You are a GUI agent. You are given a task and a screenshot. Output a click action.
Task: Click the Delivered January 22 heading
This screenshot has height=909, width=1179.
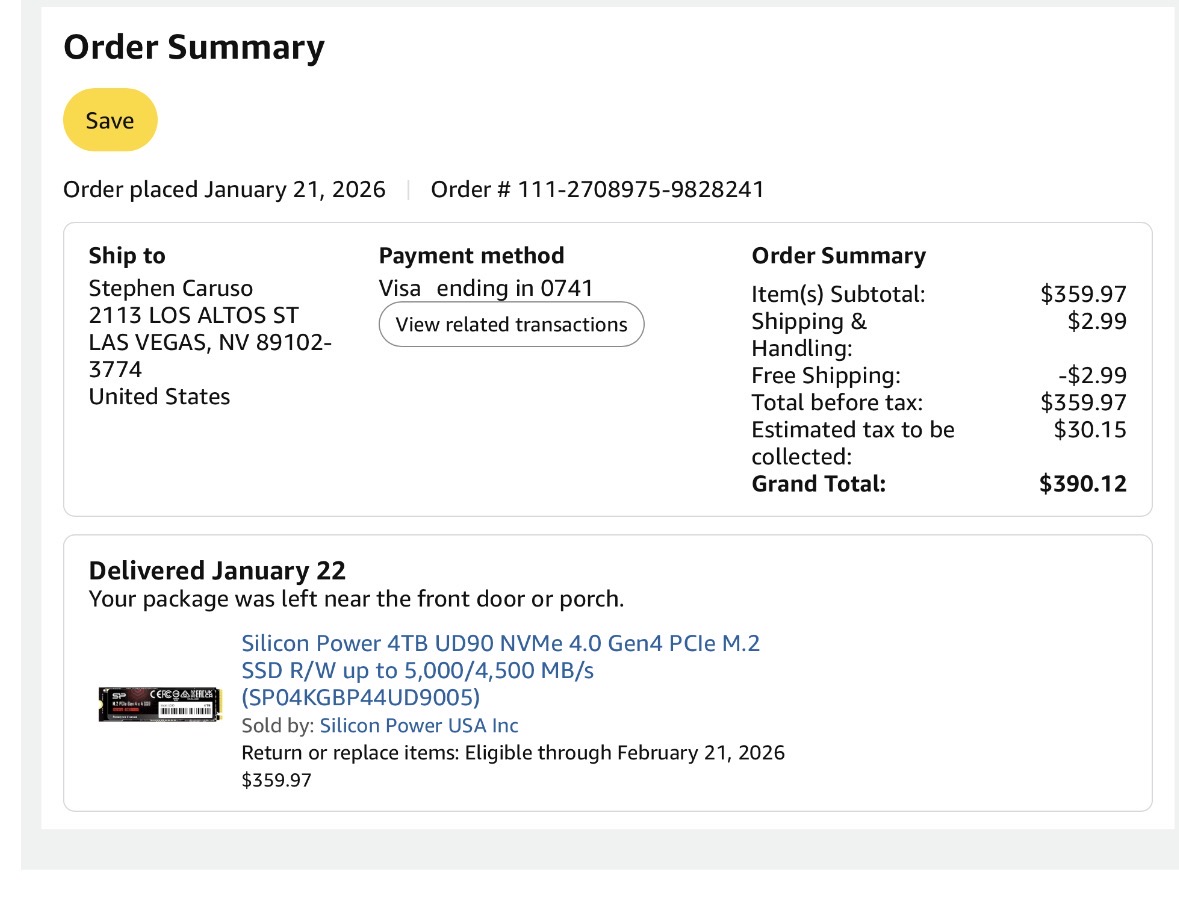[x=217, y=571]
